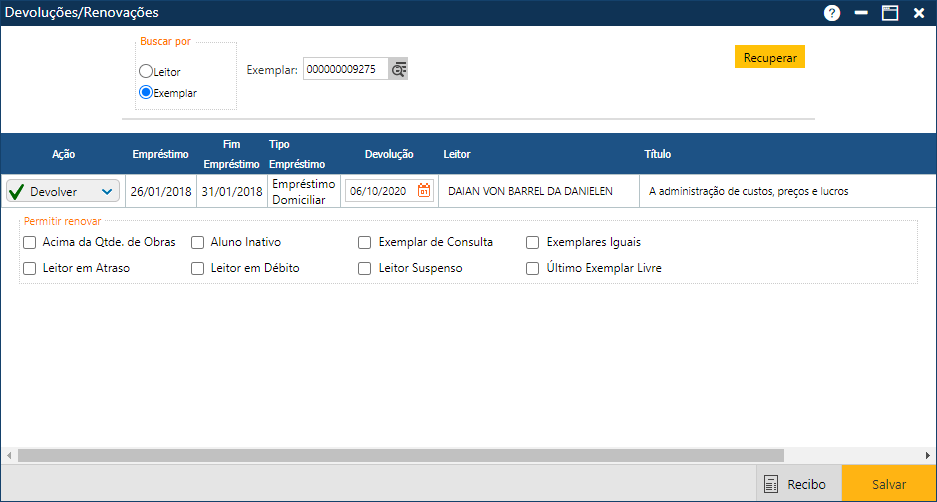This screenshot has height=502, width=937.
Task: Click the horizontal scrollbar thumb
Action: (x=400, y=455)
